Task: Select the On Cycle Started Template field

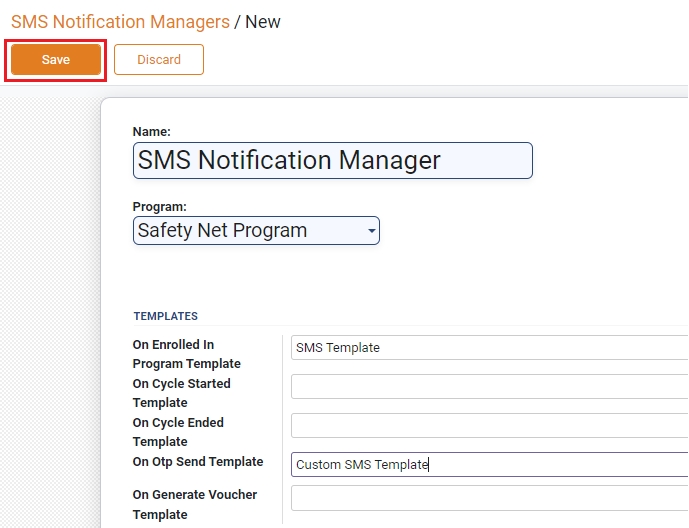Action: click(x=489, y=387)
